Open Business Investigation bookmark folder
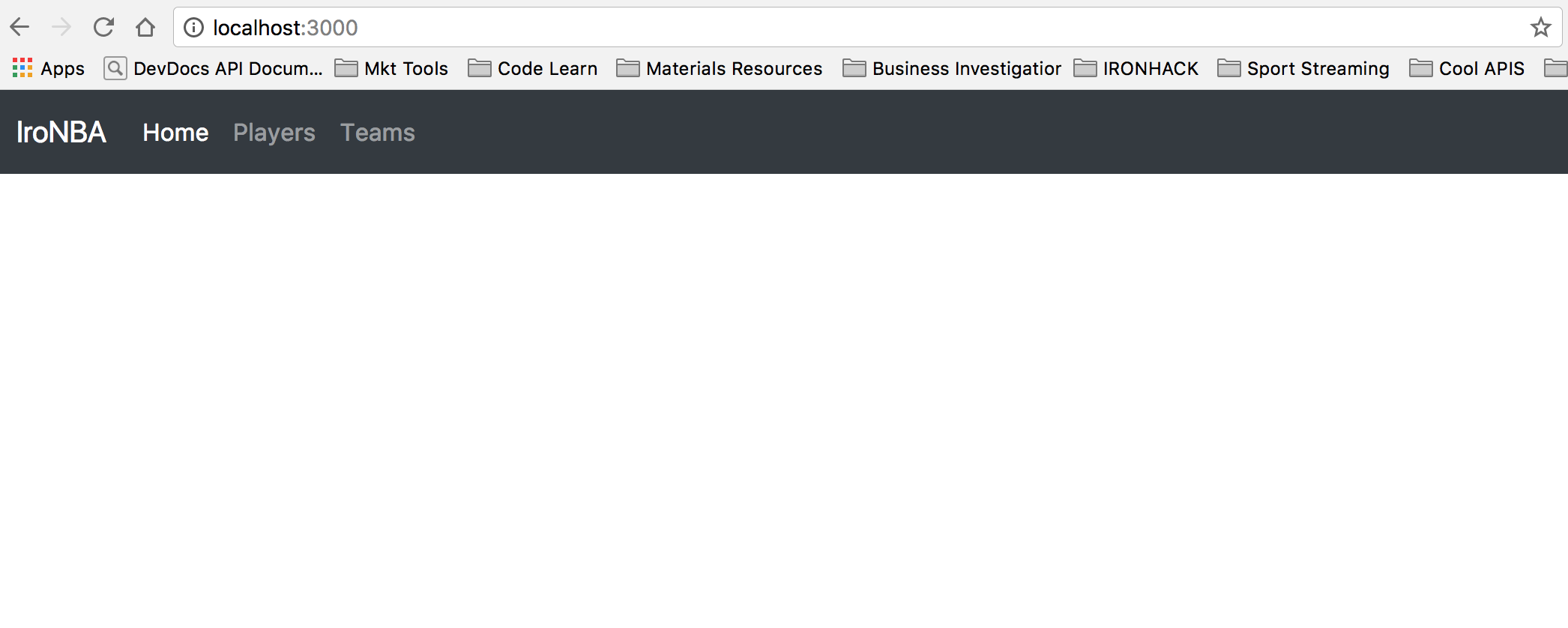The height and width of the screenshot is (628, 1568). pos(952,68)
